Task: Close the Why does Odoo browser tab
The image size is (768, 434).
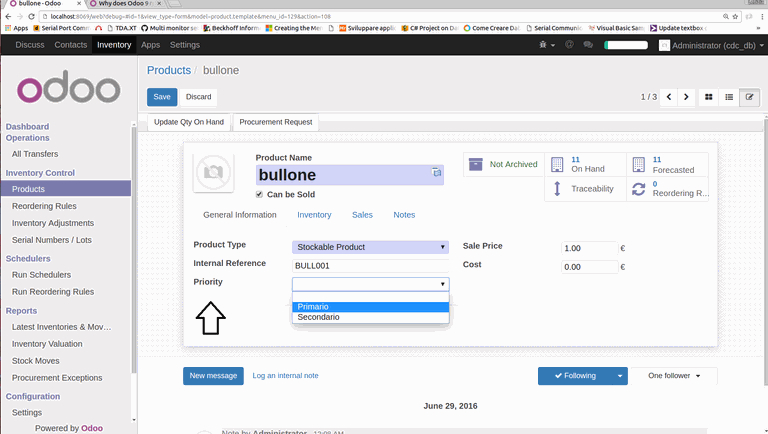Action: (x=159, y=3)
